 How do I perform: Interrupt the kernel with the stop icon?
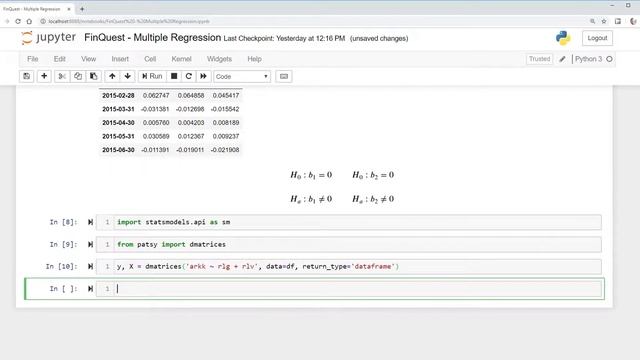(x=174, y=76)
